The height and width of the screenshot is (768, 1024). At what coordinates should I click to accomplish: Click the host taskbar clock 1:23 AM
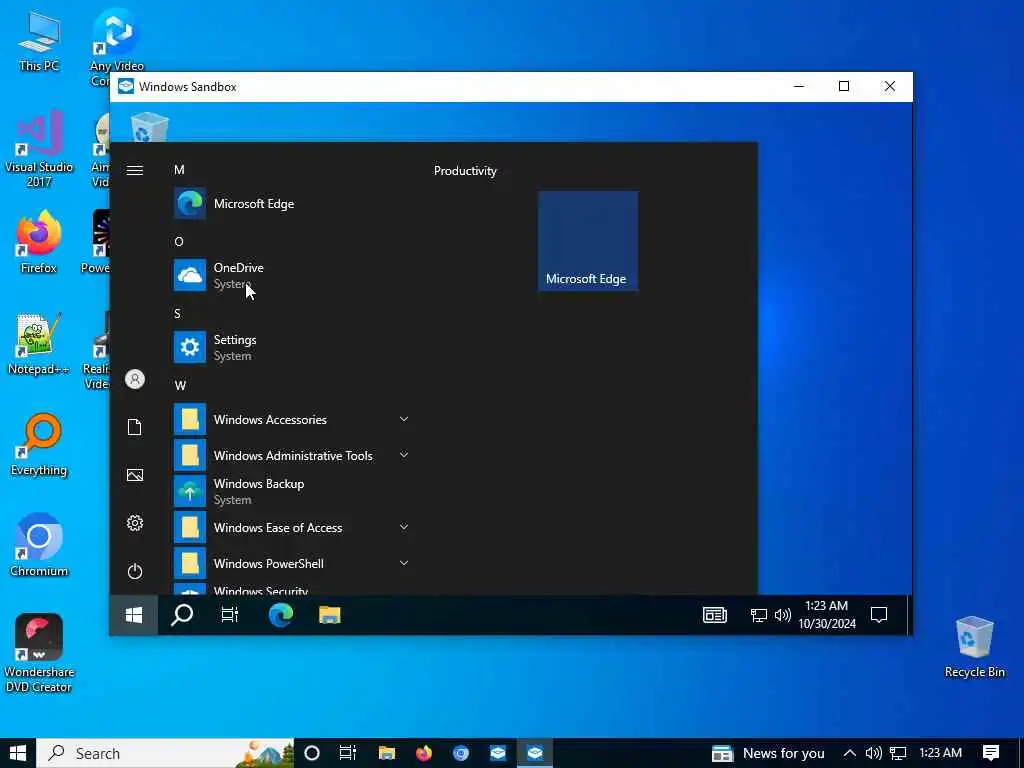coord(940,753)
